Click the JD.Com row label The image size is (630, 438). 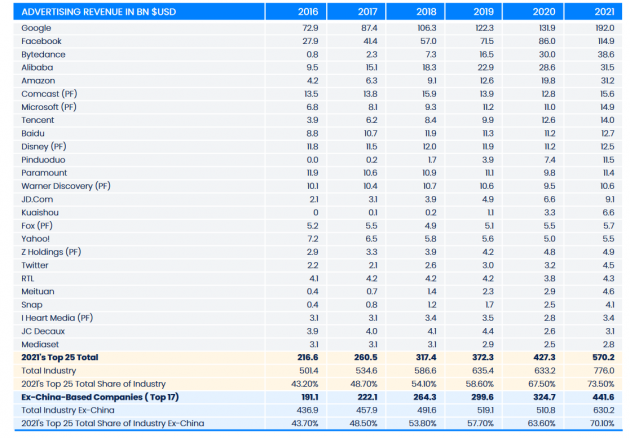[x=37, y=199]
